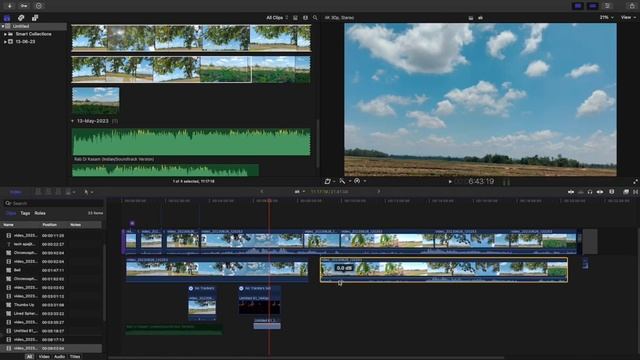Toggle the Timeline panel visibility button
The height and width of the screenshot is (360, 640).
pos(593,6)
